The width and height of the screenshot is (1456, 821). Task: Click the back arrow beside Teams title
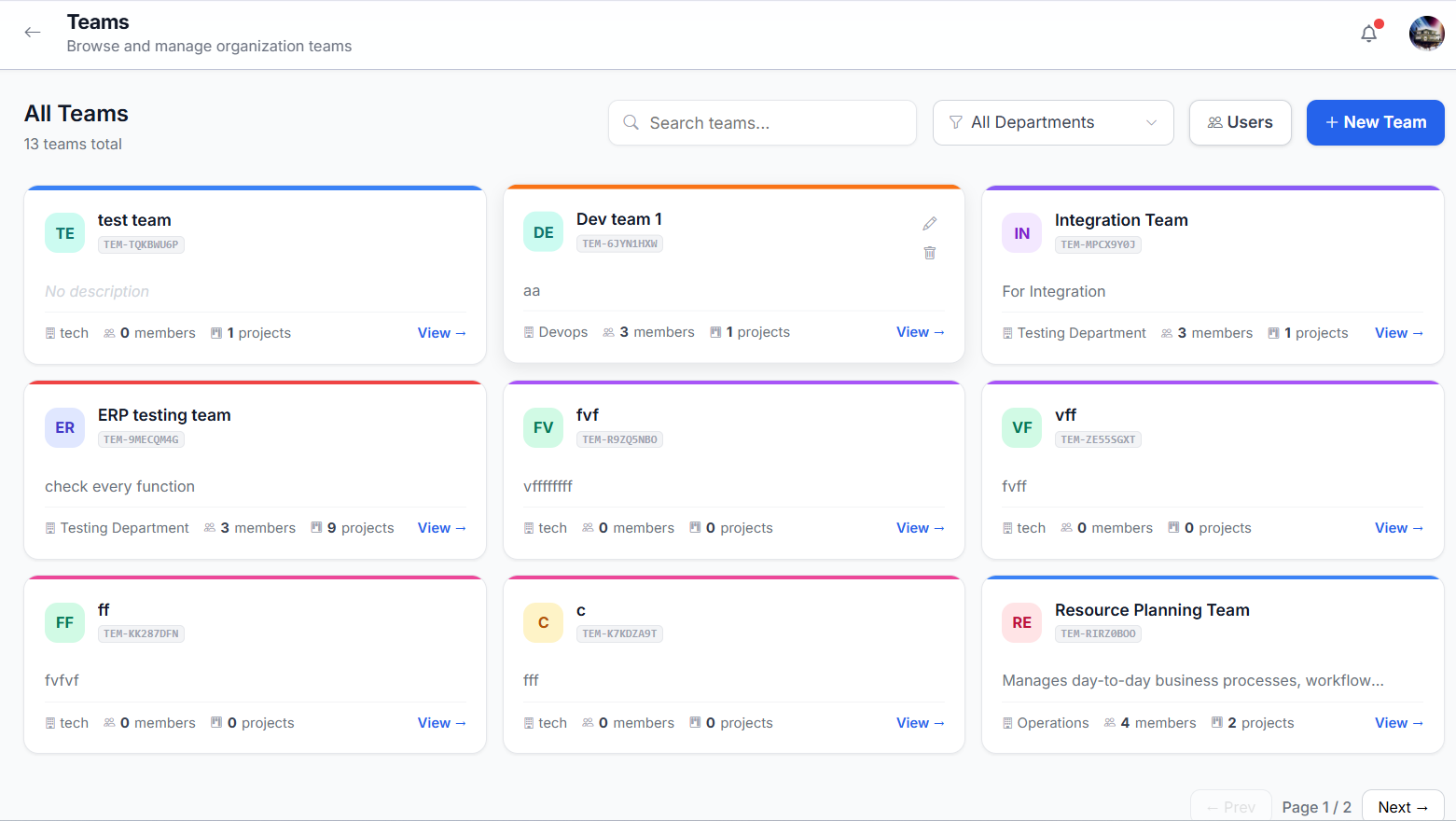click(x=33, y=33)
